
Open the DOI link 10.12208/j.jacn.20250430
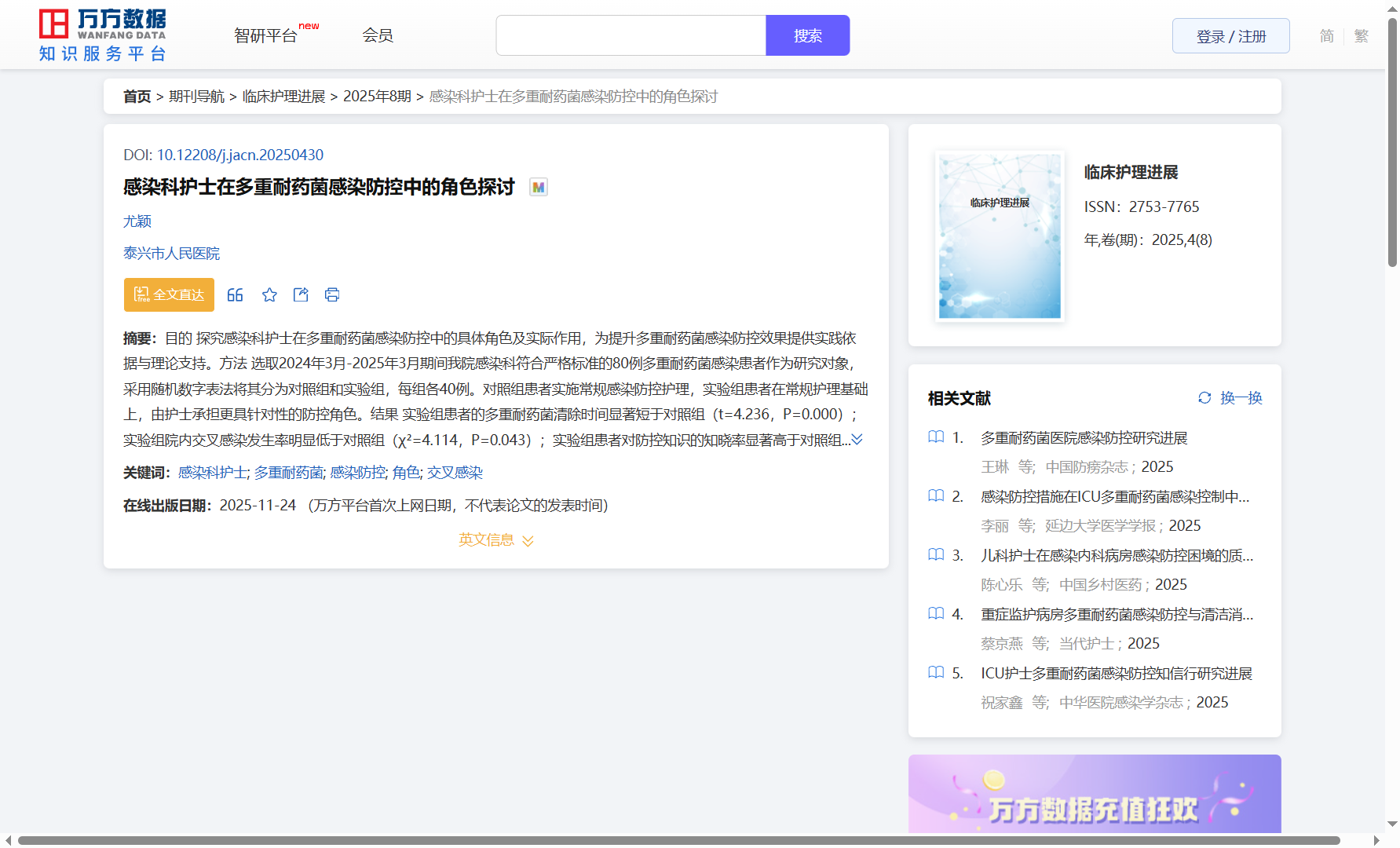[239, 155]
